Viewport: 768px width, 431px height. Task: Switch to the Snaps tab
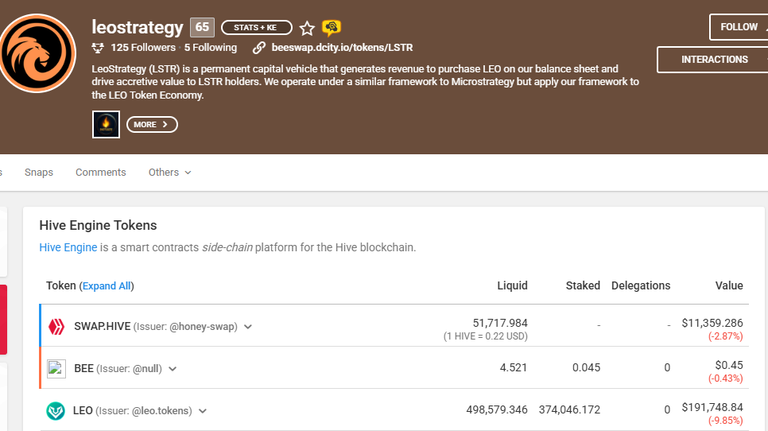click(39, 172)
